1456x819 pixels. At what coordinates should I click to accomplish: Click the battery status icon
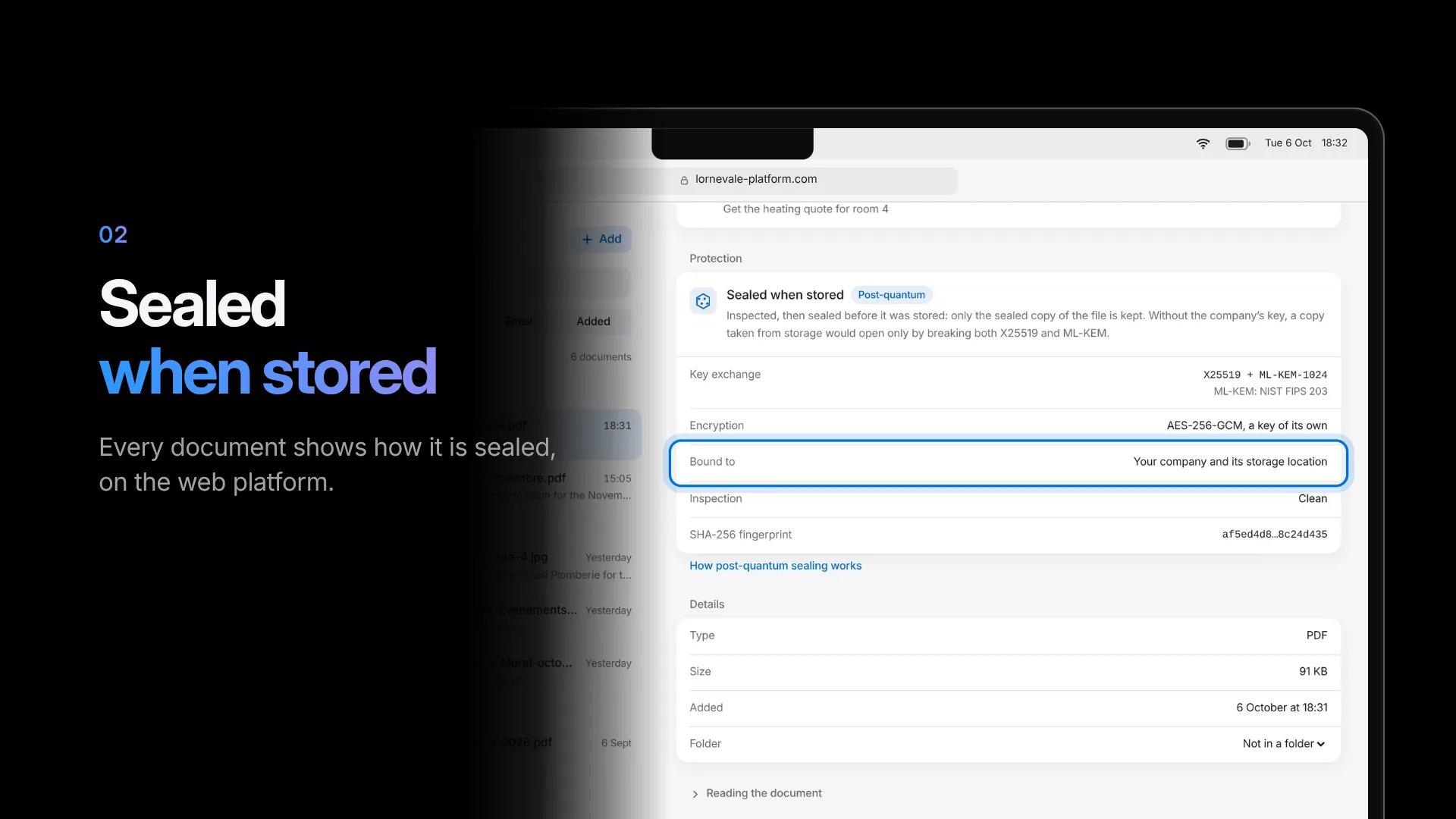(x=1238, y=143)
